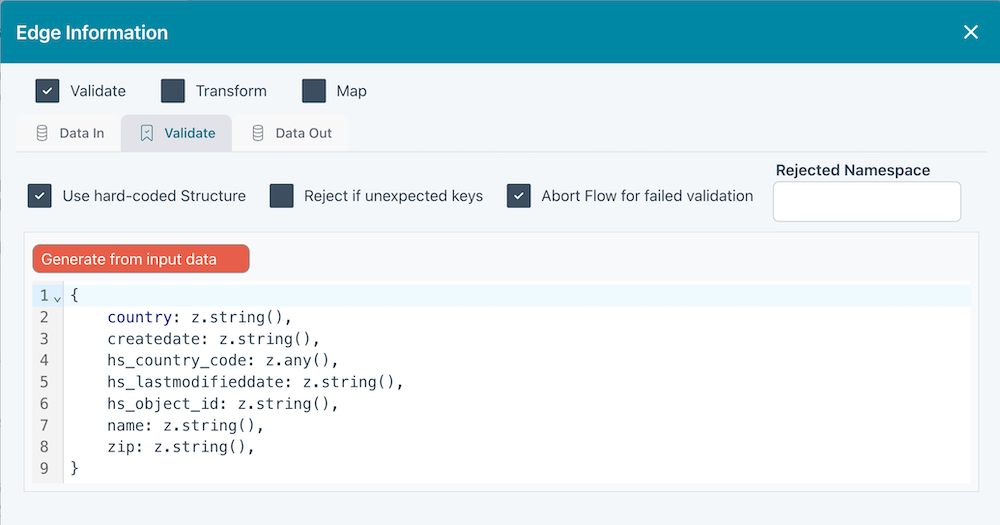Click the hs_country_code z.any() line
This screenshot has width=1000, height=525.
pyautogui.click(x=223, y=361)
